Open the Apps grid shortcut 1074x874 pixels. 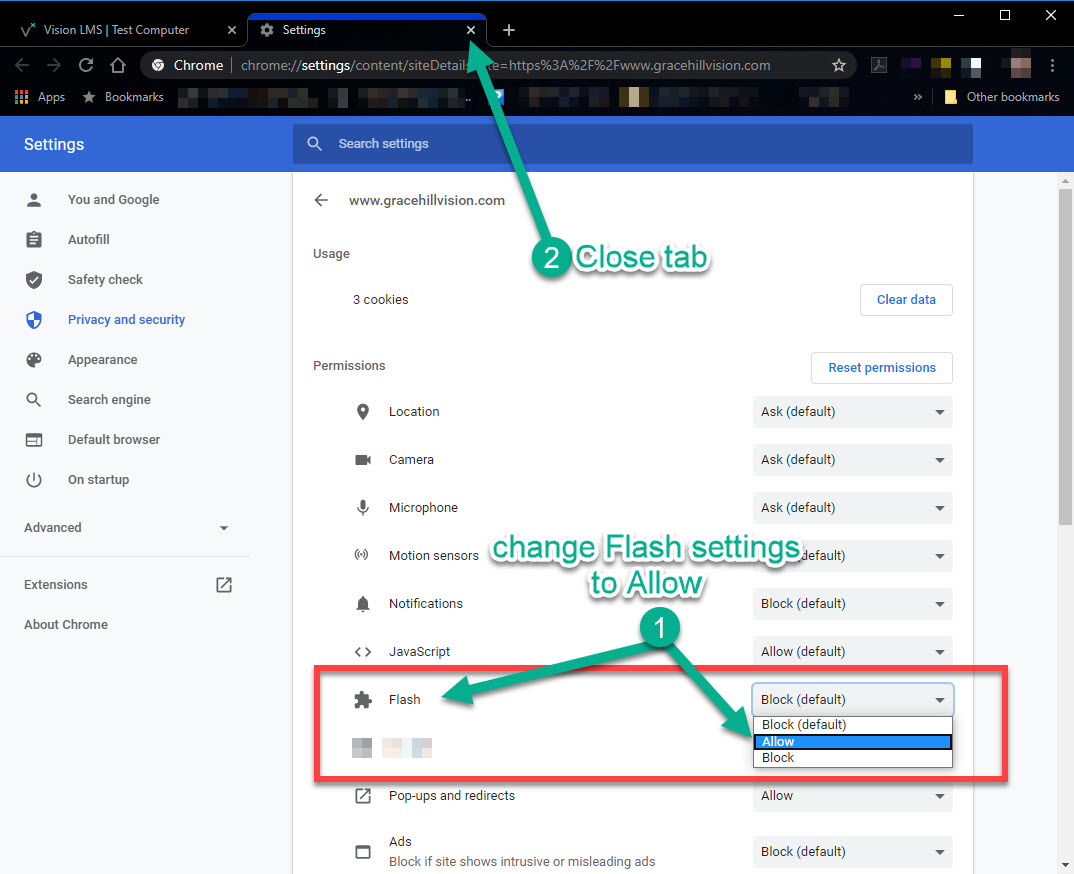(x=40, y=97)
